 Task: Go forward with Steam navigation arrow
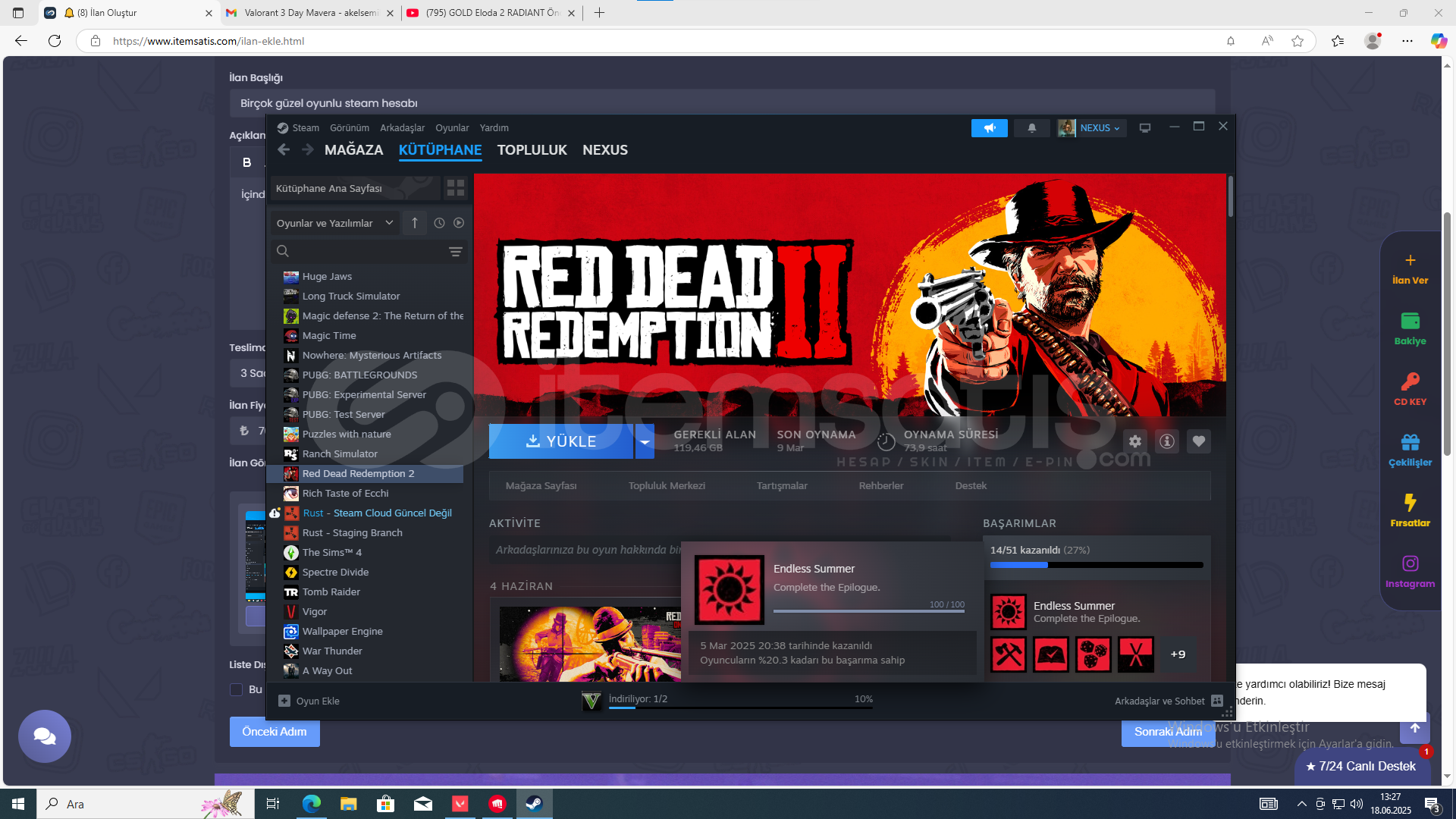[308, 149]
